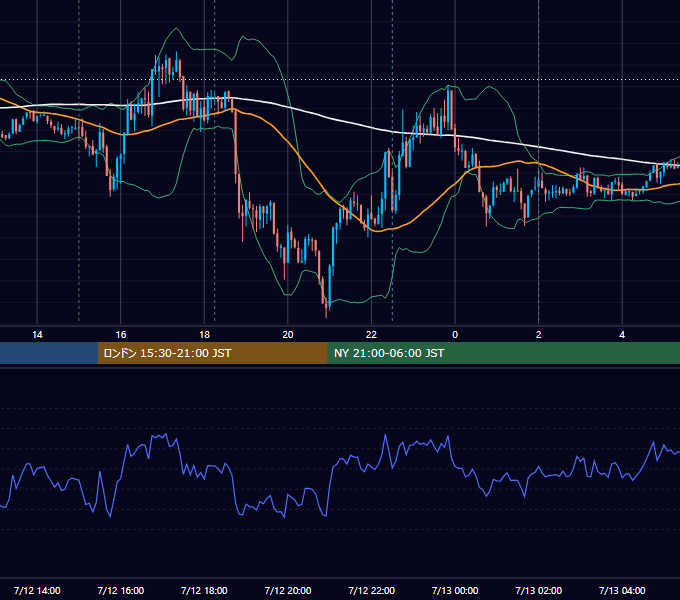This screenshot has height=600, width=680.
Task: Click the ロンドン 15:30-21:00 JST session bar
Action: tap(212, 353)
